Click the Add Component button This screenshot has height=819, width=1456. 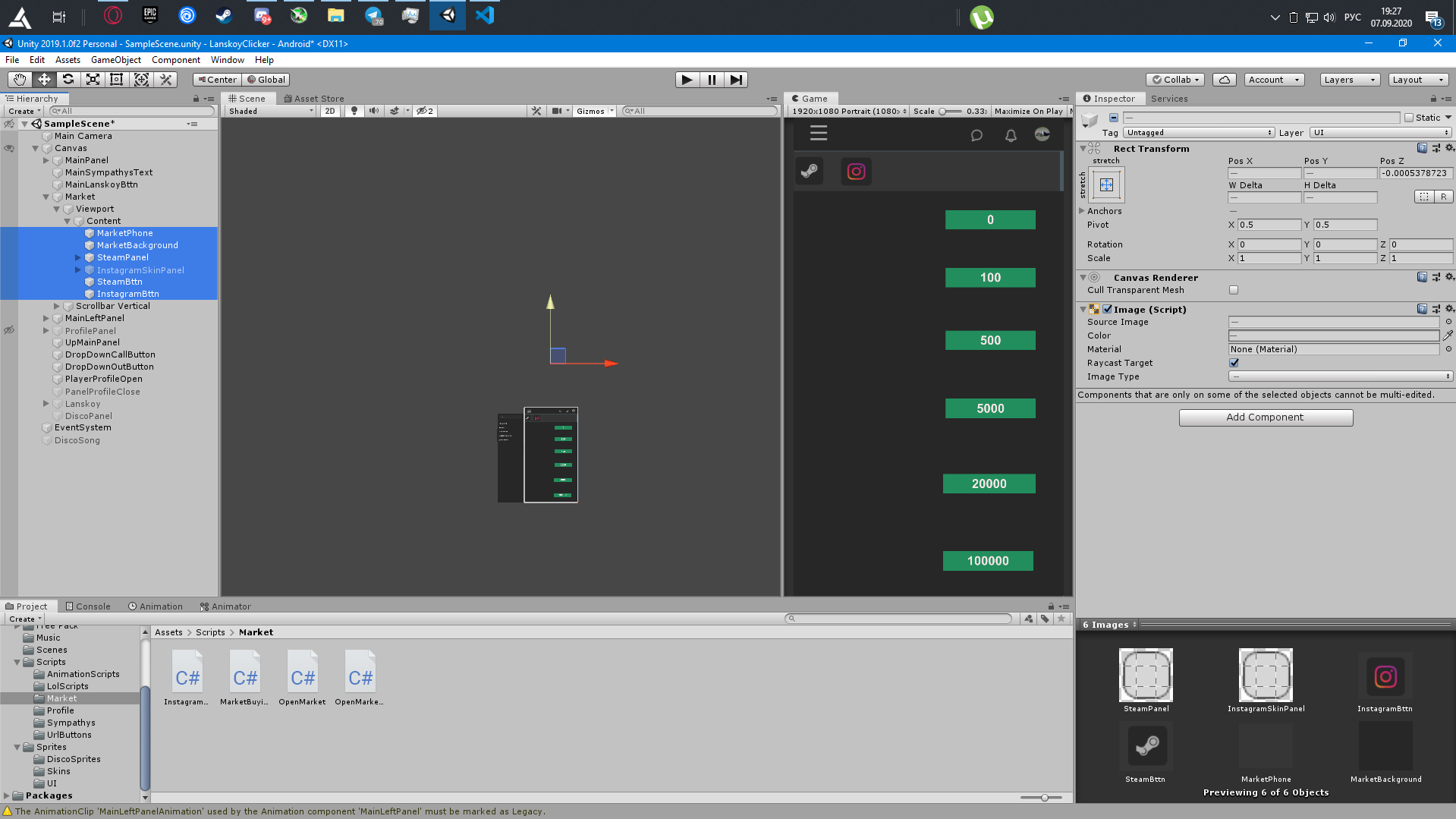pyautogui.click(x=1266, y=417)
